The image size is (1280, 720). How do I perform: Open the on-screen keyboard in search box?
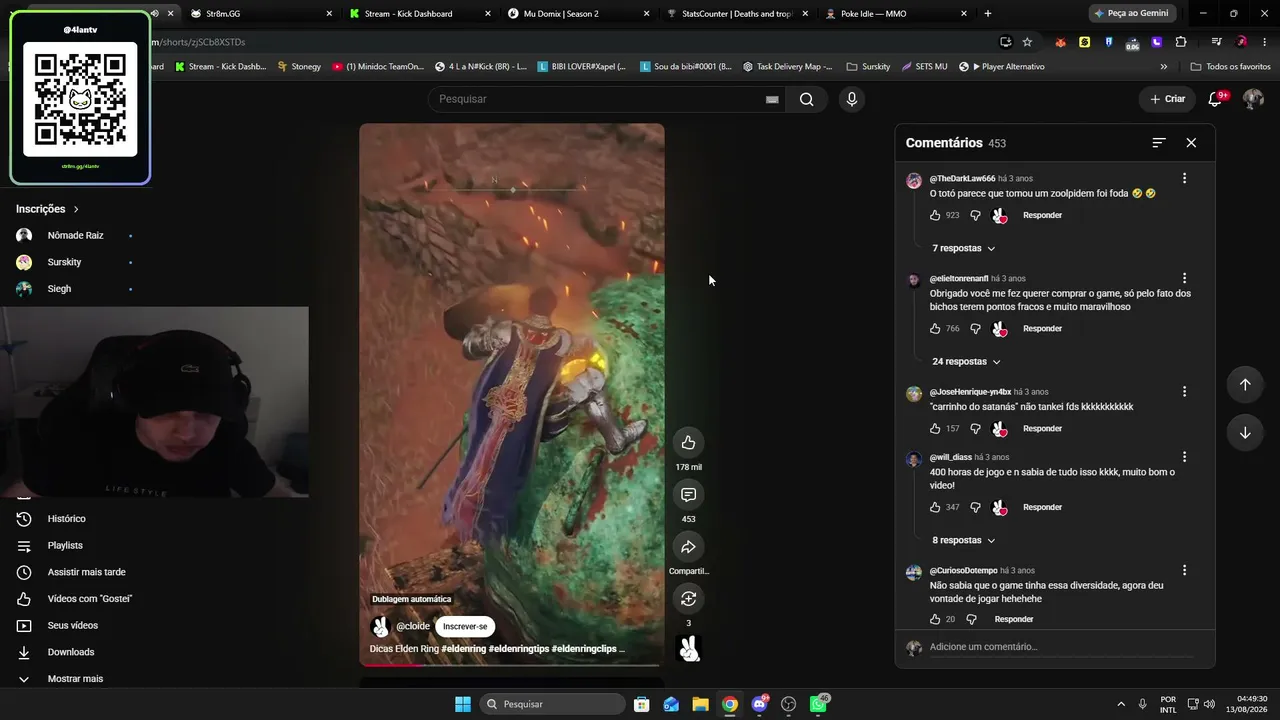coord(772,99)
